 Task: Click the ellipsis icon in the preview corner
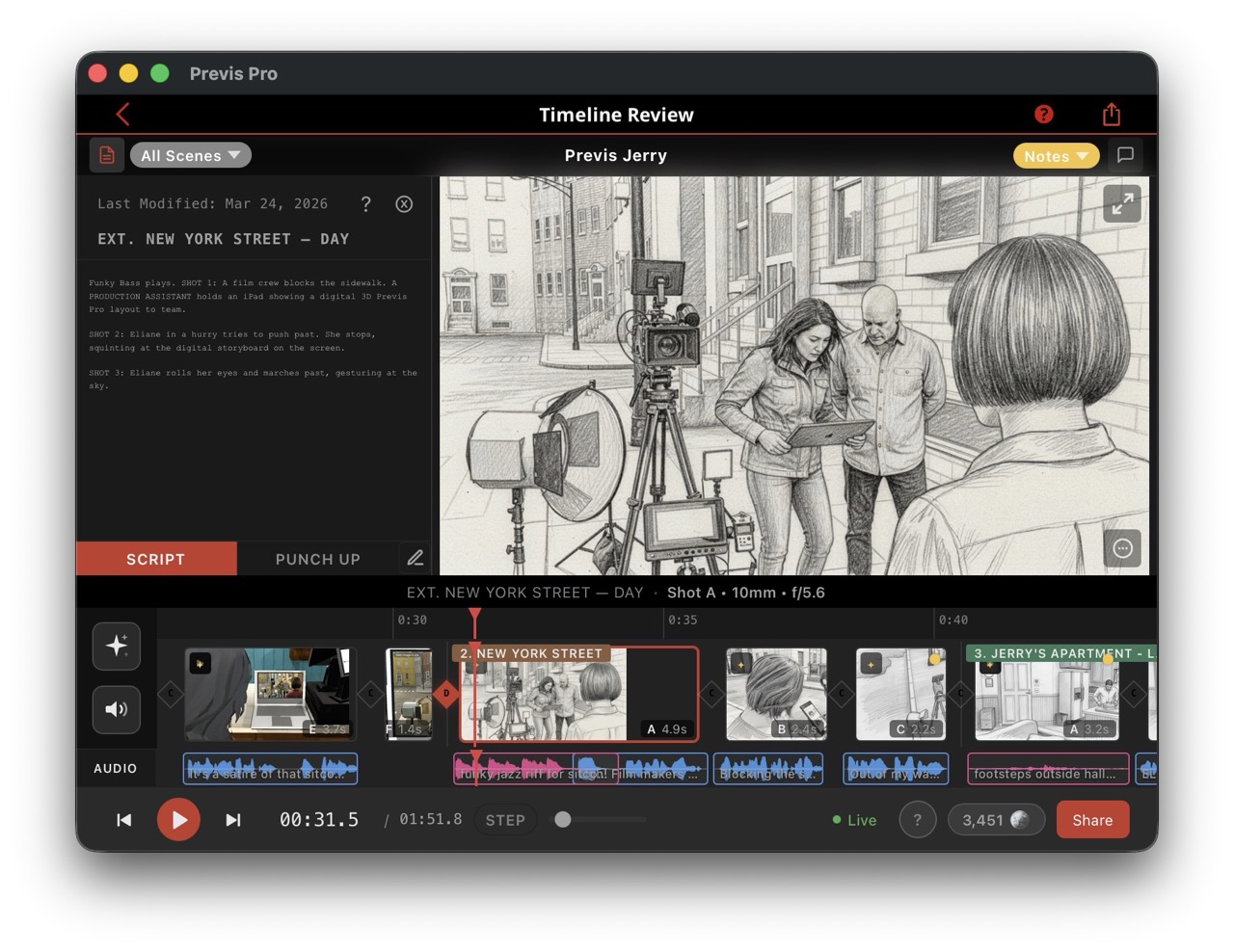(1121, 547)
